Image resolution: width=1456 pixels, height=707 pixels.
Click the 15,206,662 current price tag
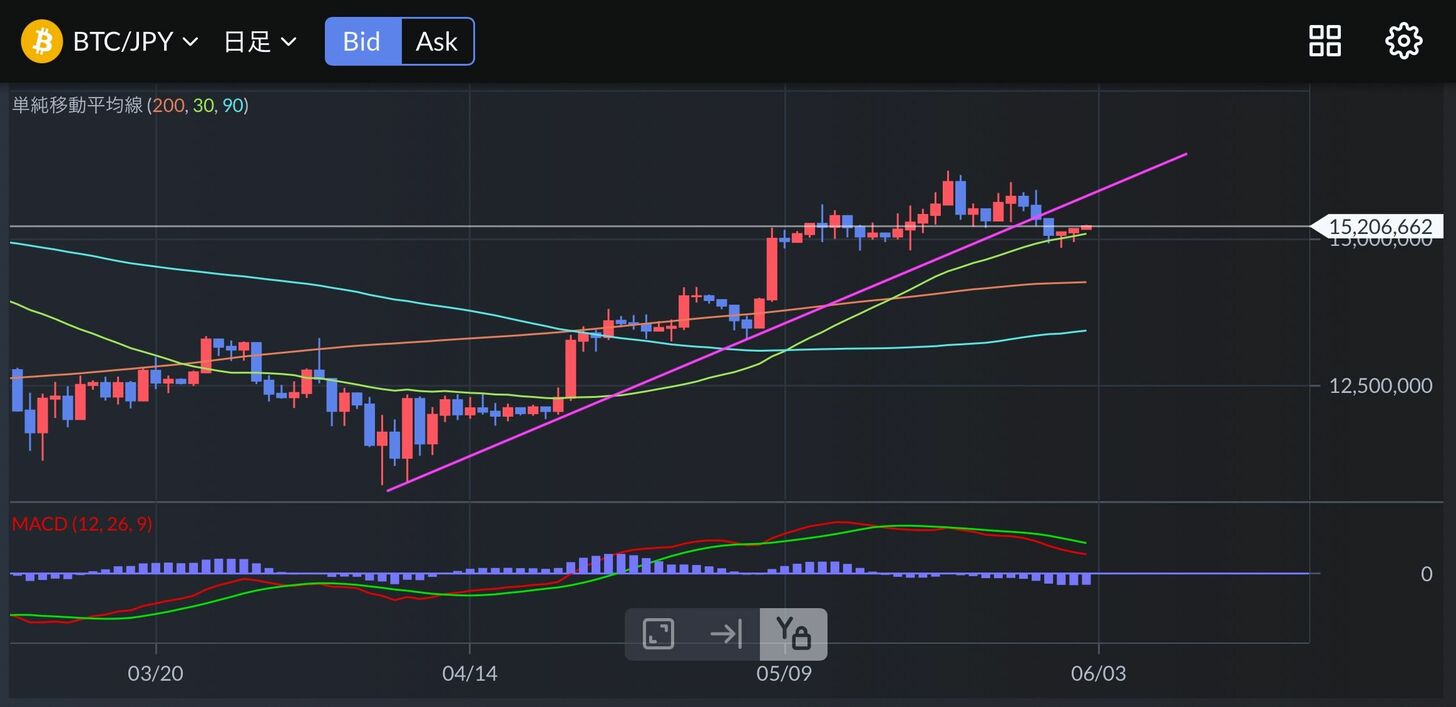(1379, 227)
